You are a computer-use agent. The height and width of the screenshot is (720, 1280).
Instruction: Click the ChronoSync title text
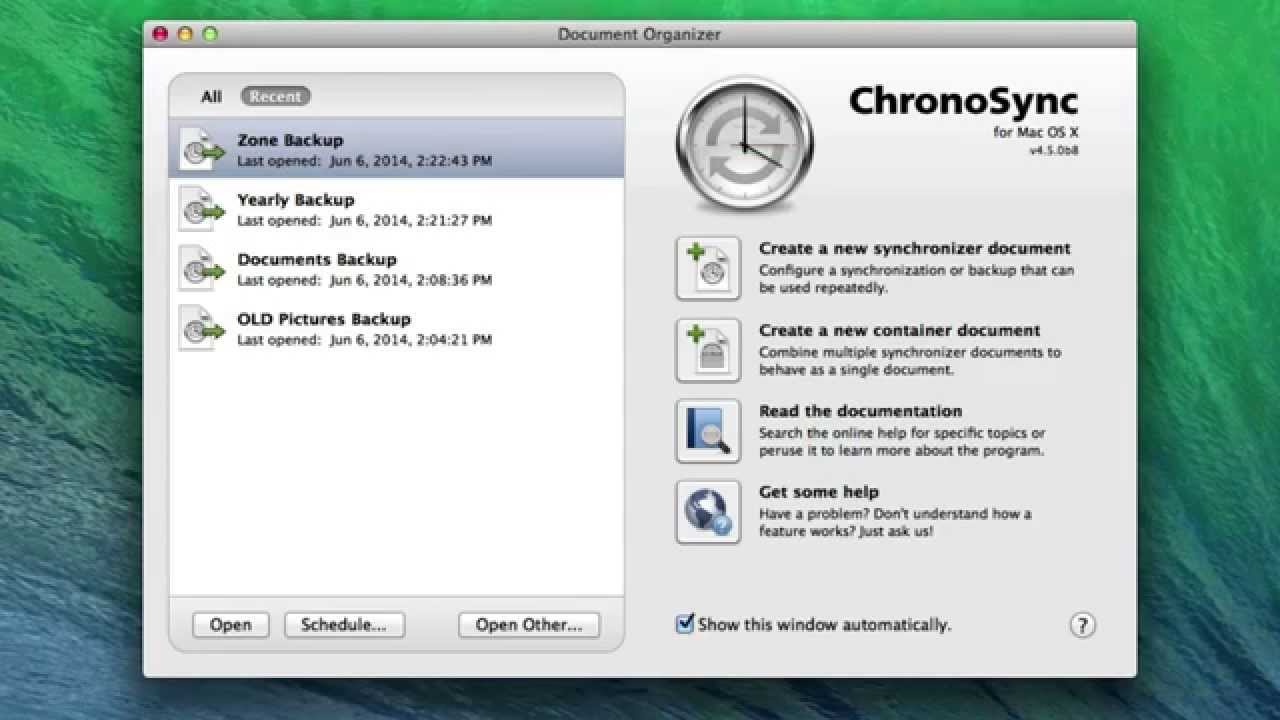click(964, 101)
